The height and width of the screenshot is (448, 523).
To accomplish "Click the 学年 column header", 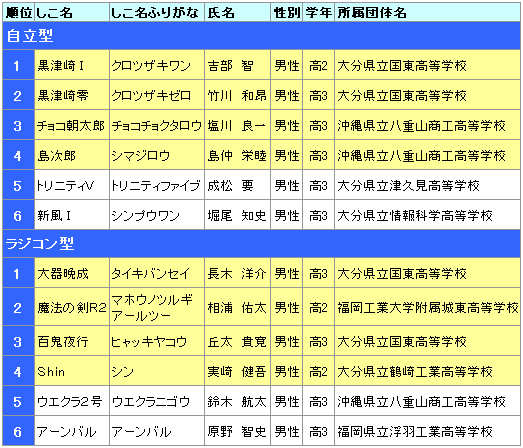I will [x=319, y=13].
